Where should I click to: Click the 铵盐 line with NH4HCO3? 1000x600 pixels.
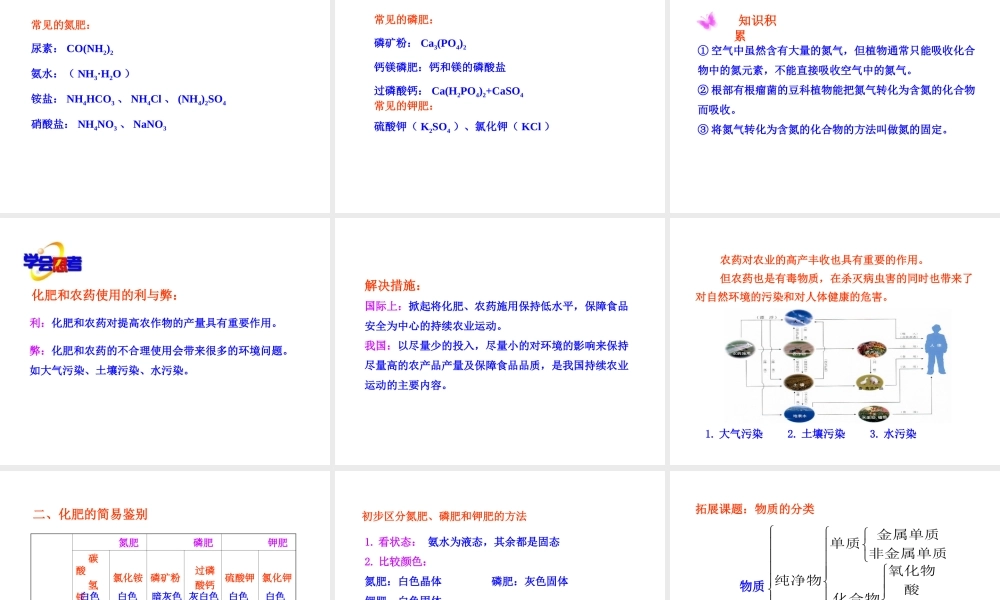(x=128, y=99)
